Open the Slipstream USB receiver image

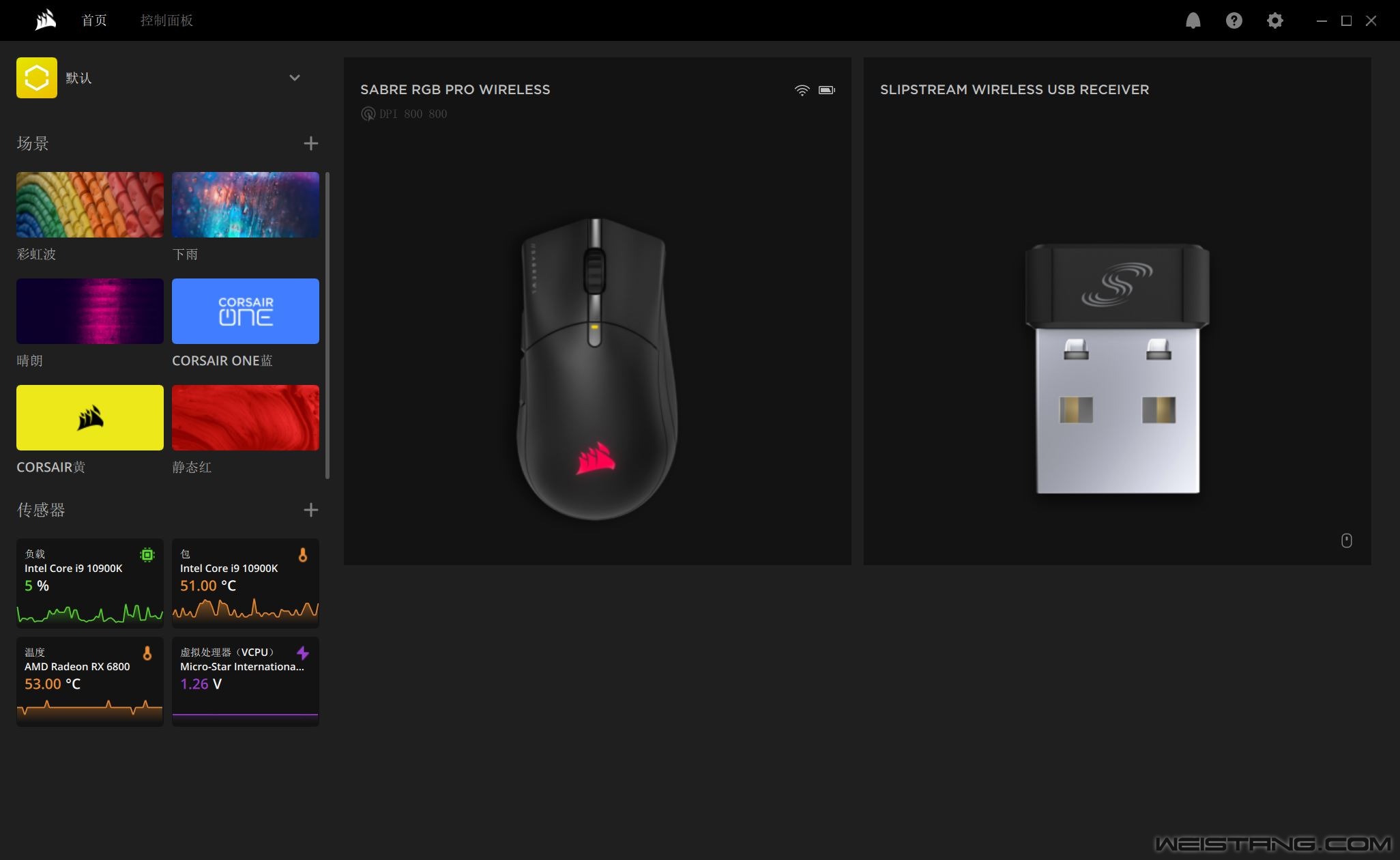click(x=1118, y=369)
